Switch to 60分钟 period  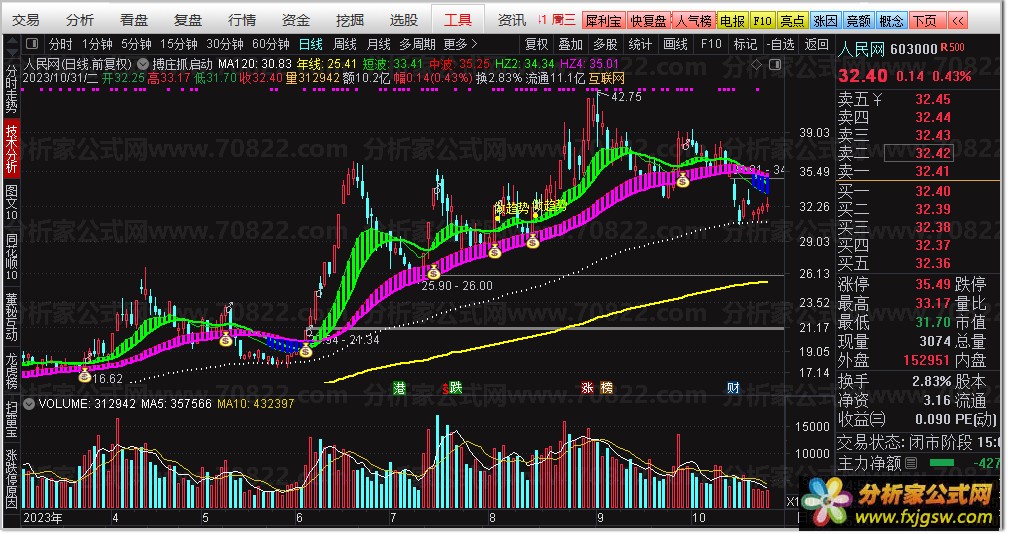[x=271, y=44]
